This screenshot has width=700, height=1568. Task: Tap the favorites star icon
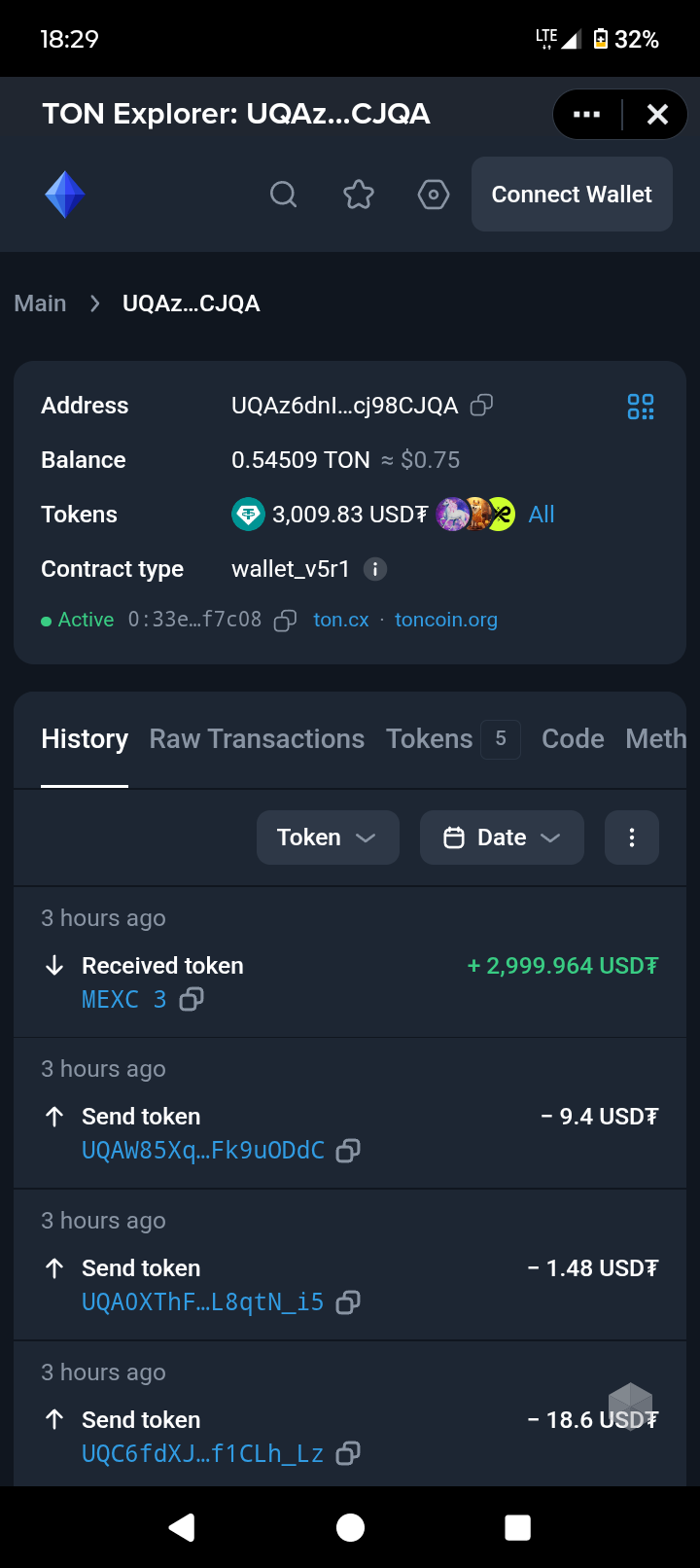tap(359, 195)
